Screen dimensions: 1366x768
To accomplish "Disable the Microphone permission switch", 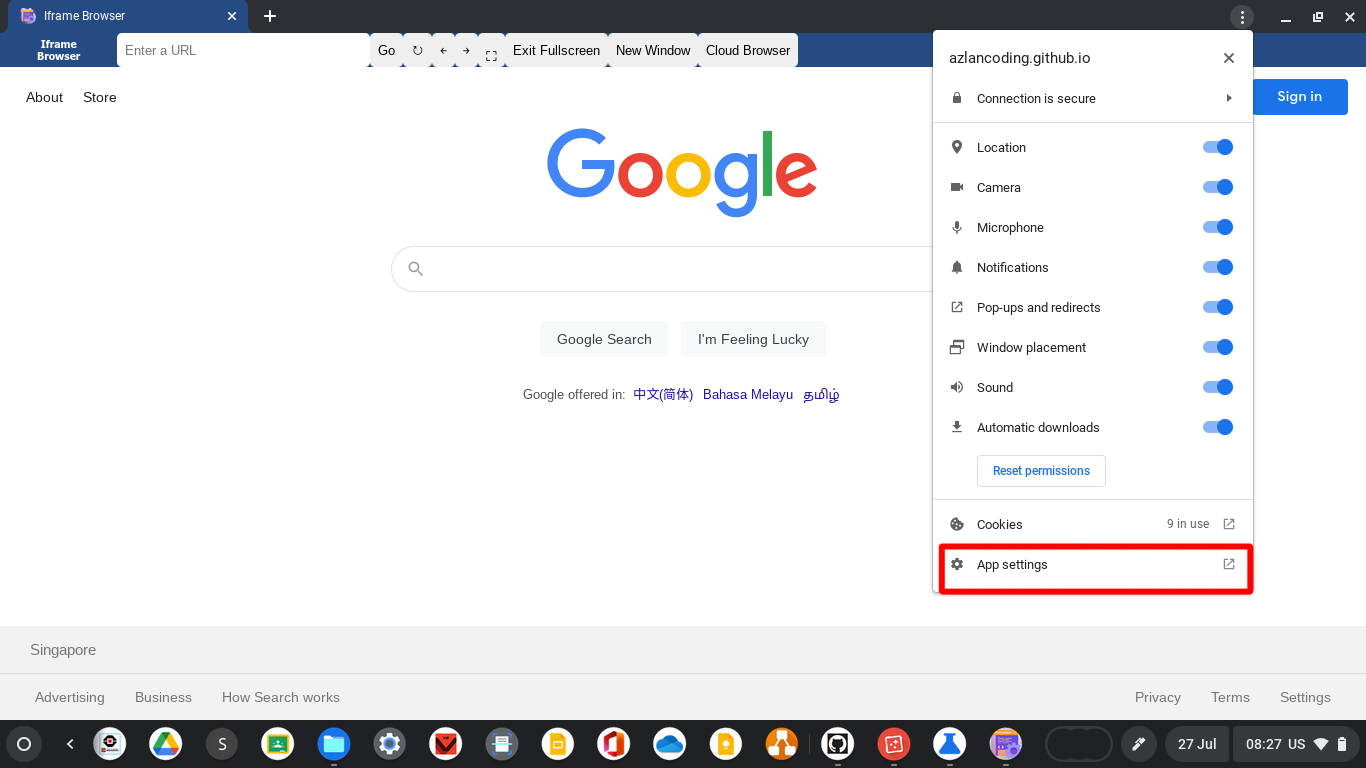I will [1218, 227].
